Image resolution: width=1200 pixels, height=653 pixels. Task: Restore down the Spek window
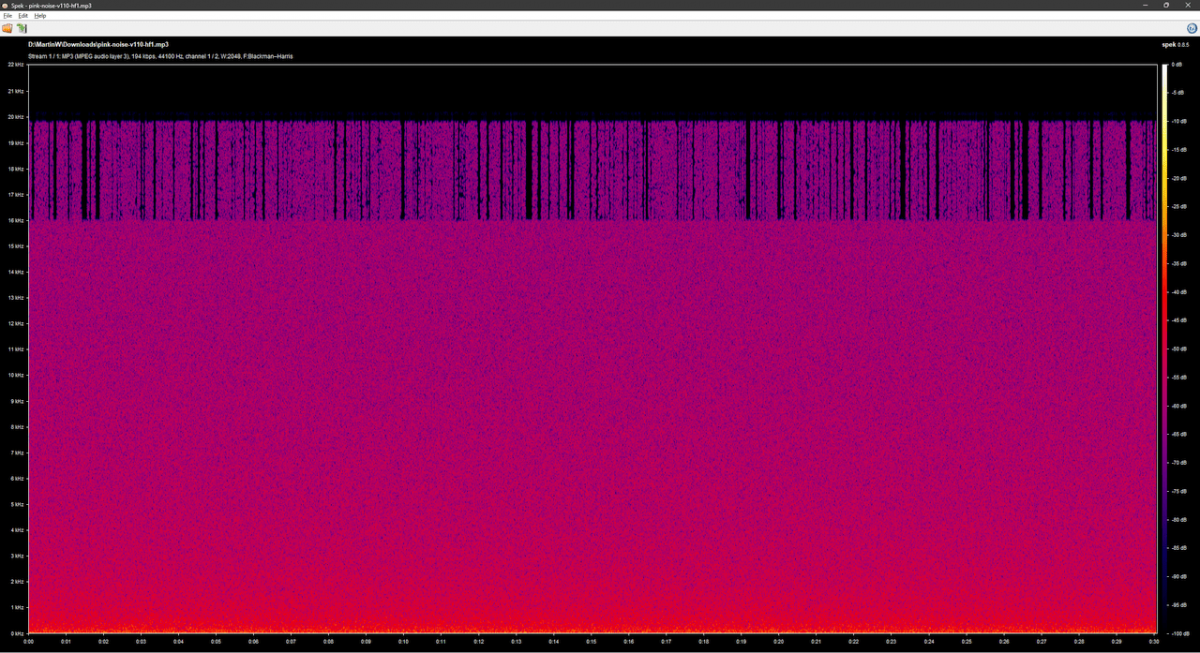(1166, 5)
